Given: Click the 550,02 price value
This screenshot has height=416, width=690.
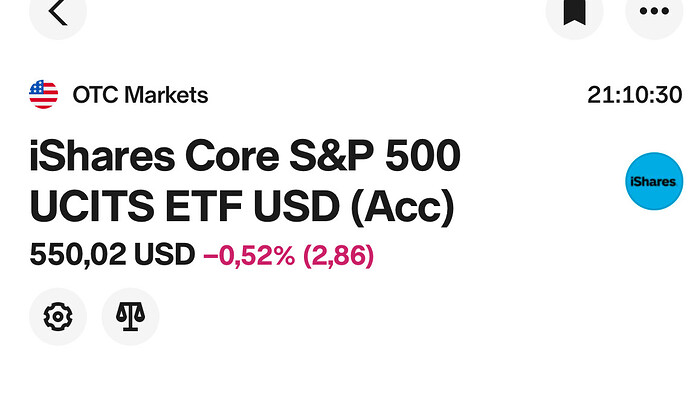Looking at the screenshot, I should click(x=74, y=256).
